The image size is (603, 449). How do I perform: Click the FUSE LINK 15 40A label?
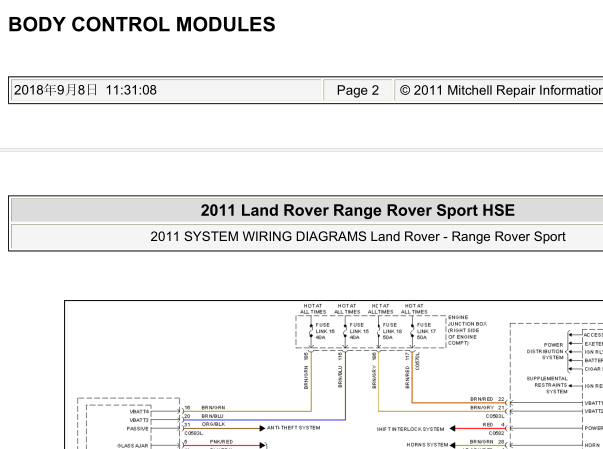pyautogui.click(x=359, y=331)
